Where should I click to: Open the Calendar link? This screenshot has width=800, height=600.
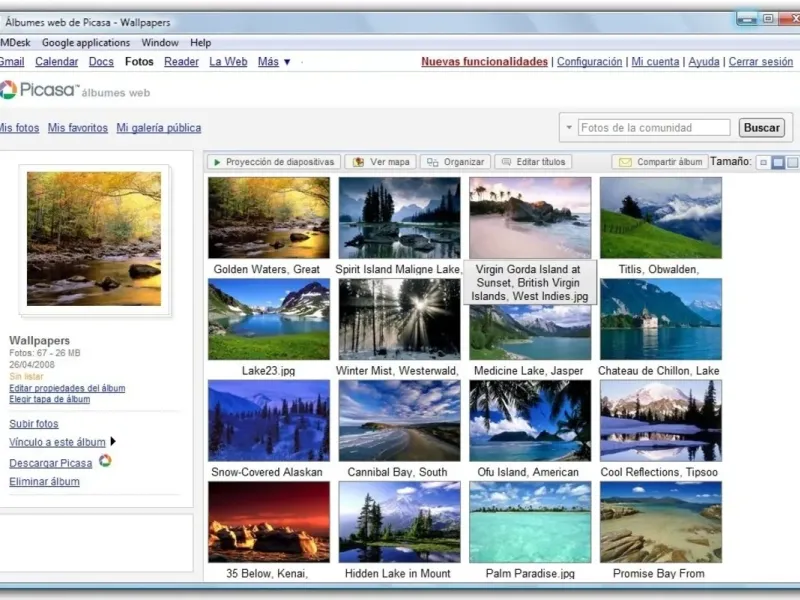pyautogui.click(x=57, y=62)
